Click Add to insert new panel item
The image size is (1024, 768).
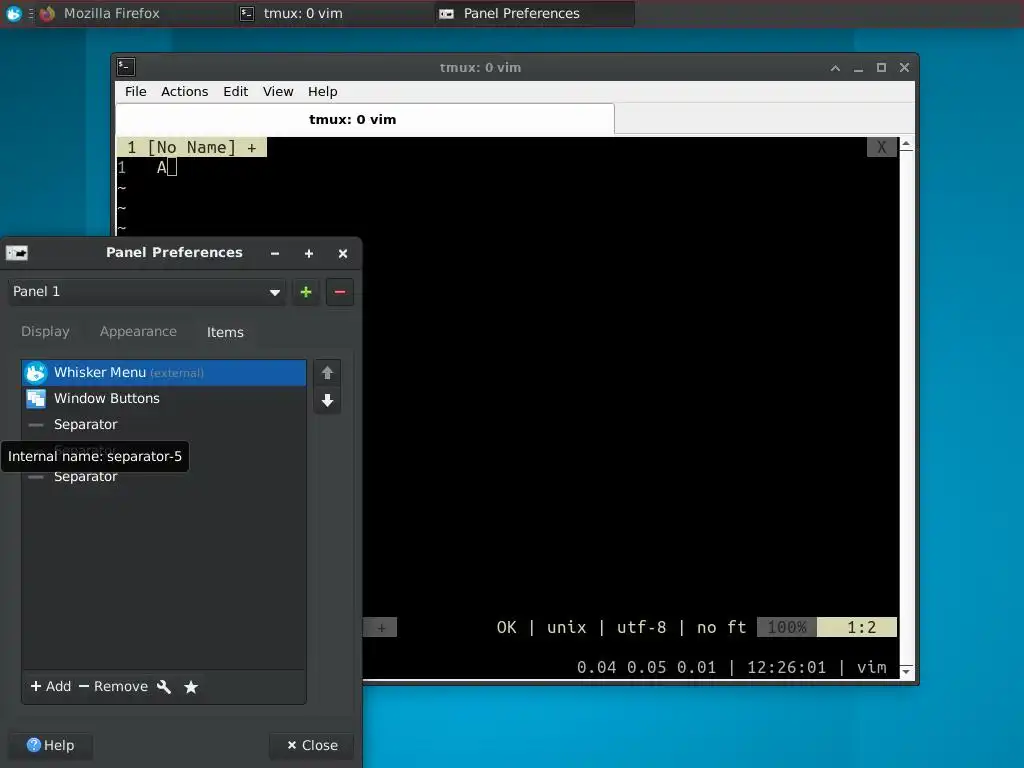point(50,686)
